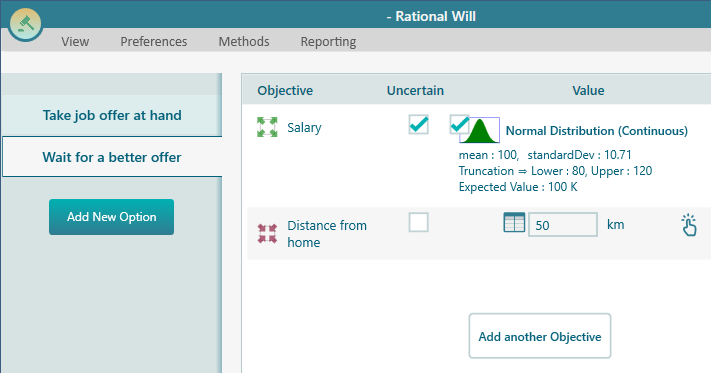Viewport: 711px width, 373px height.
Task: Click the Add New Option button
Action: pos(112,217)
